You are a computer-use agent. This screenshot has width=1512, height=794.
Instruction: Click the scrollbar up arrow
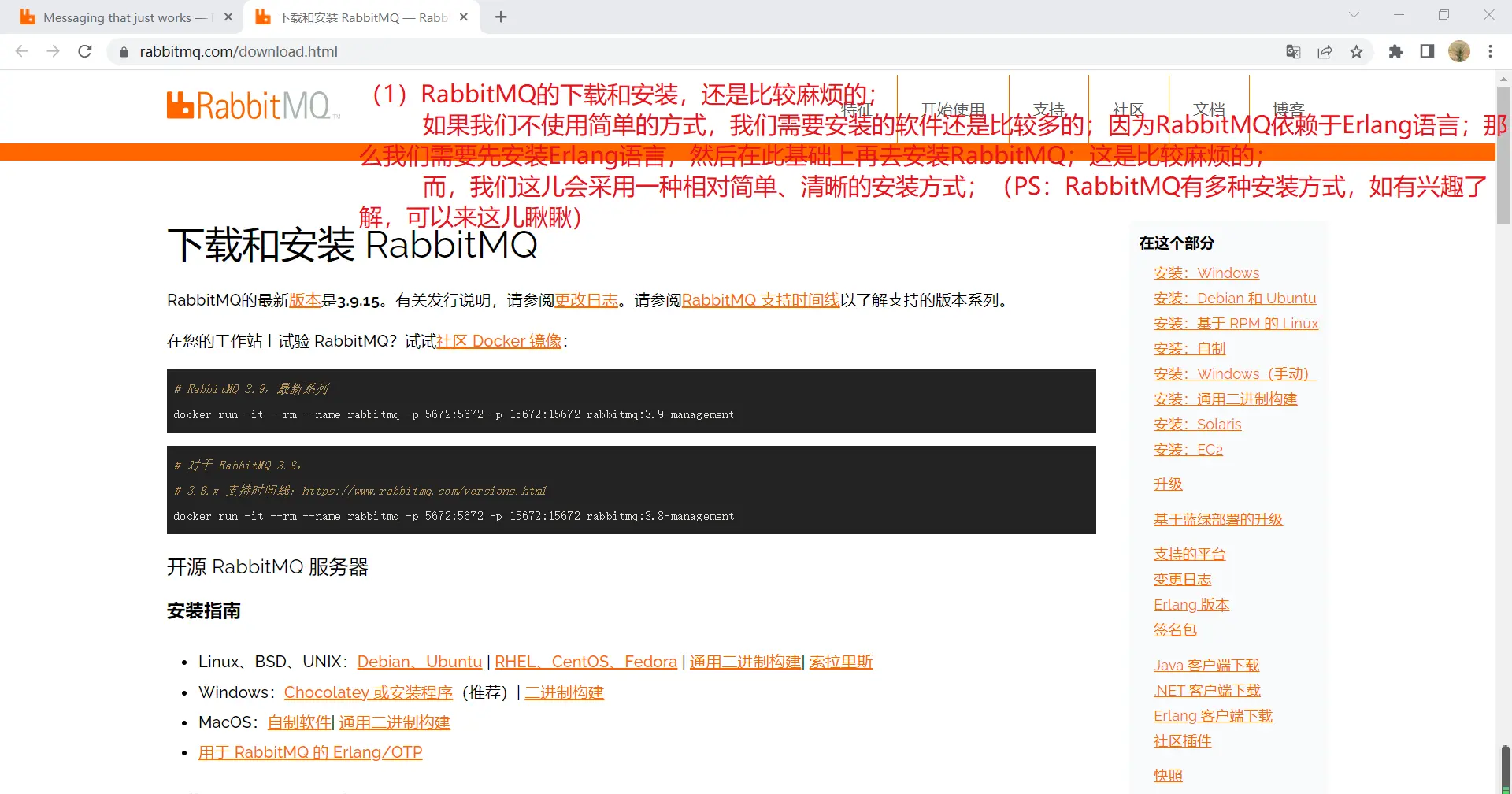[1503, 79]
